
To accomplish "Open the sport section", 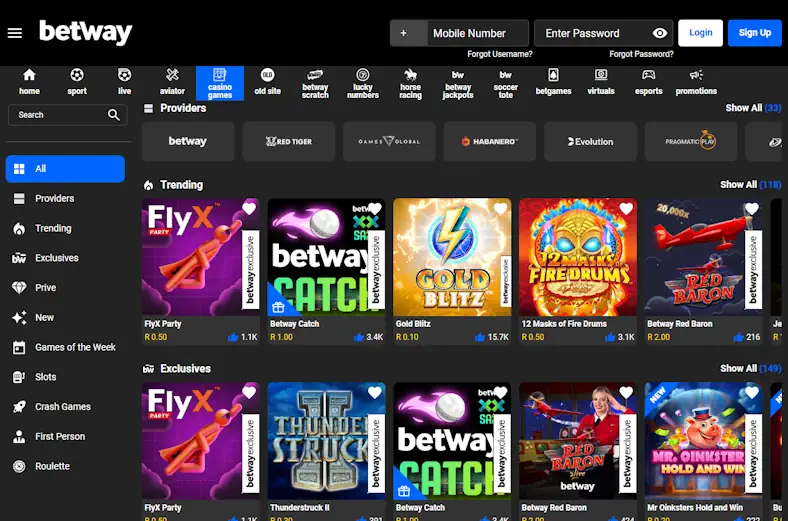I will point(77,83).
